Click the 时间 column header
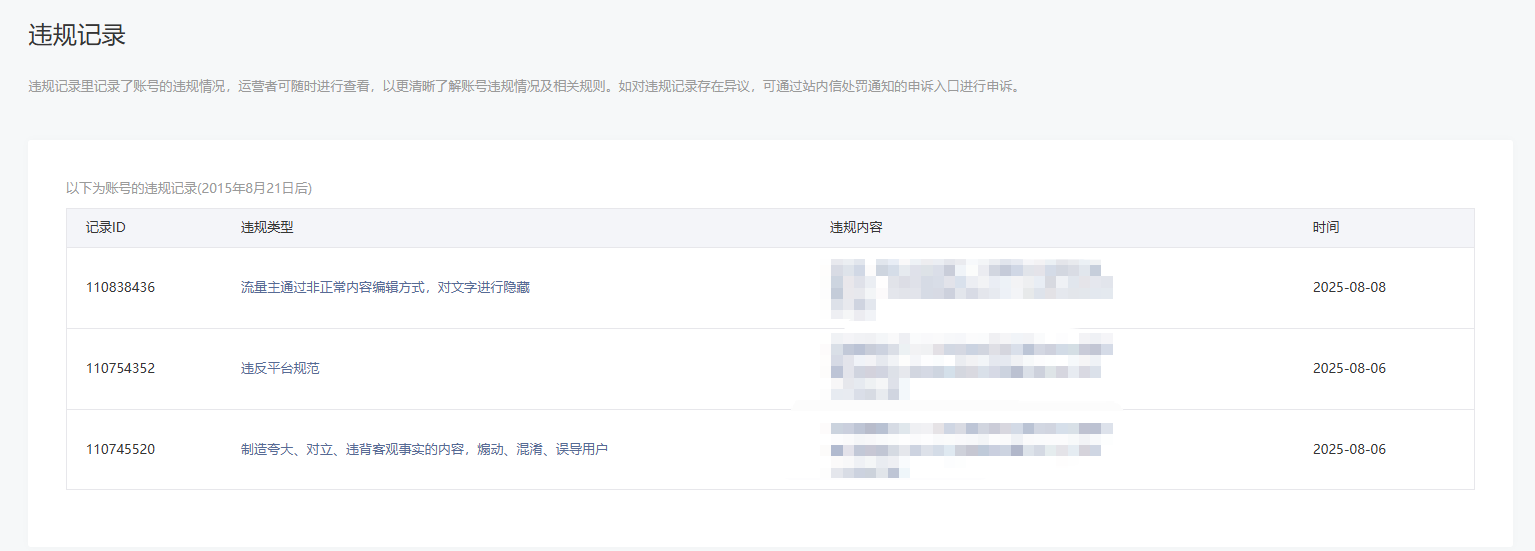1535x551 pixels. click(x=1326, y=228)
